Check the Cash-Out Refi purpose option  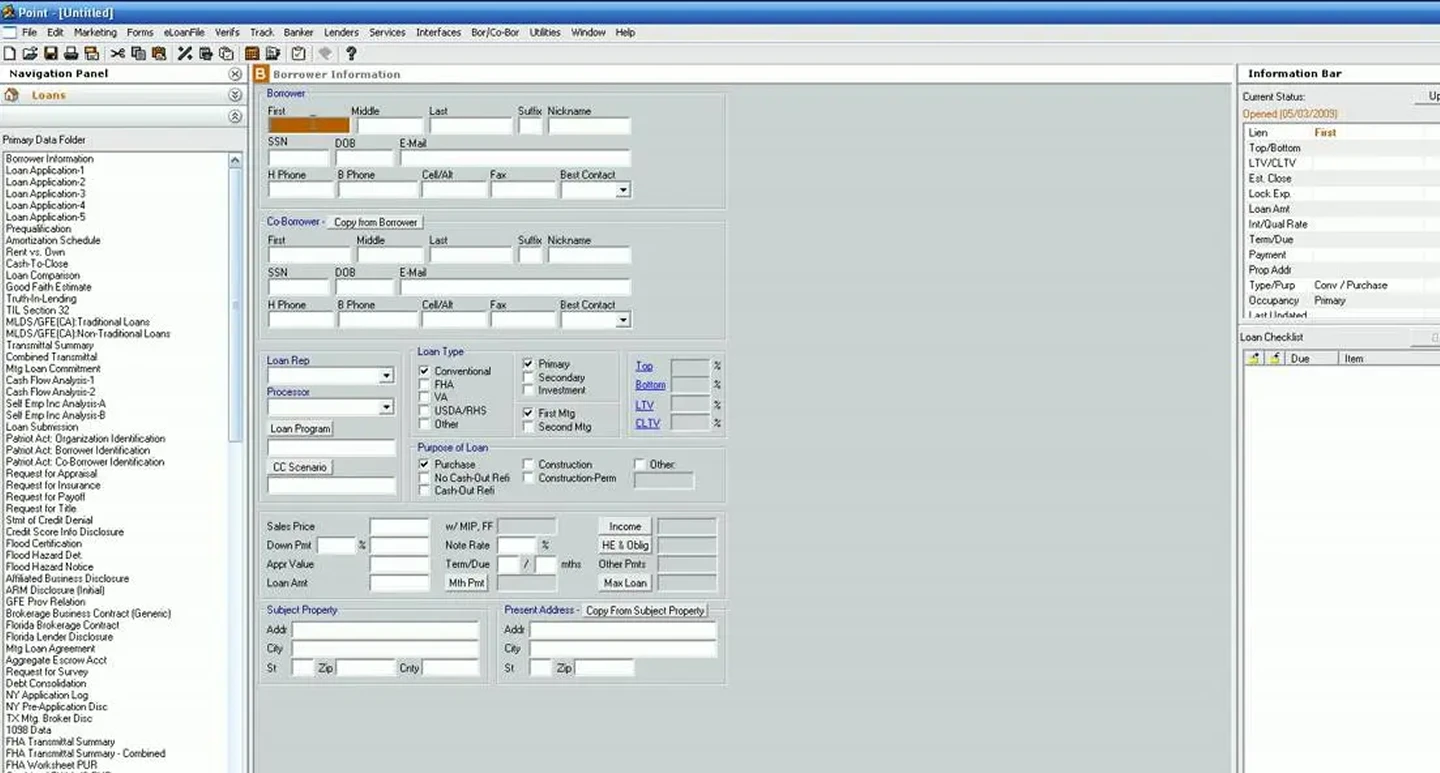424,490
